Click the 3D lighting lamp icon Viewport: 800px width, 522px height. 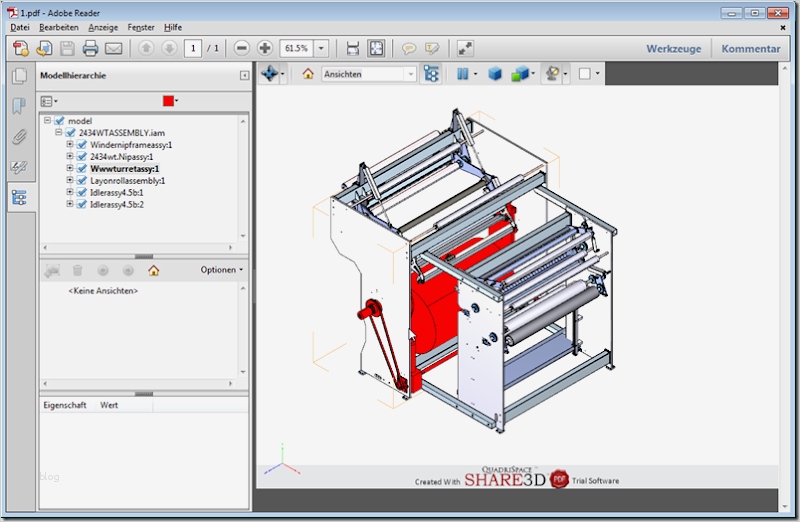(x=552, y=74)
